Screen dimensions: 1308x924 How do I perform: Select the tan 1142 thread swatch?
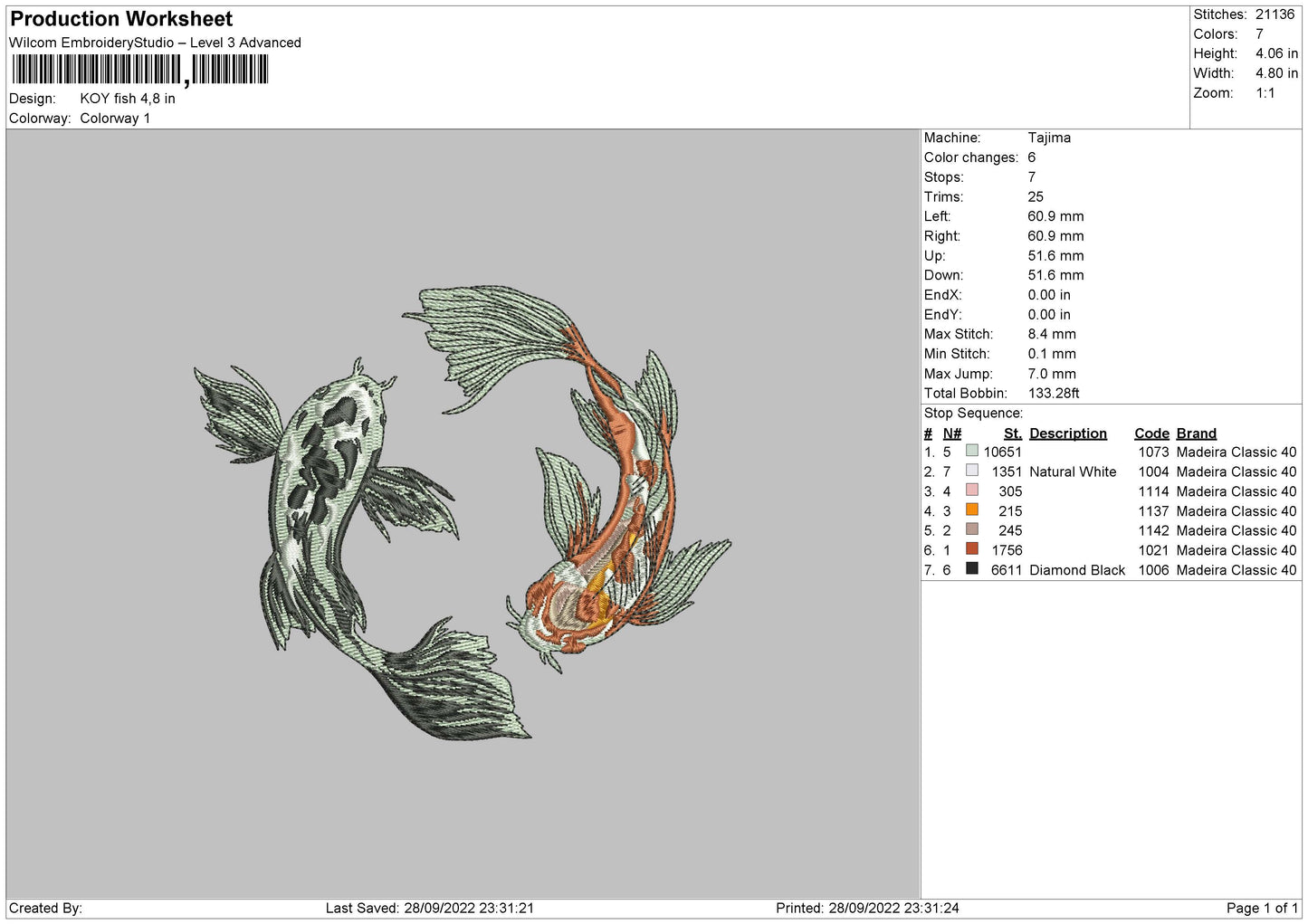971,529
